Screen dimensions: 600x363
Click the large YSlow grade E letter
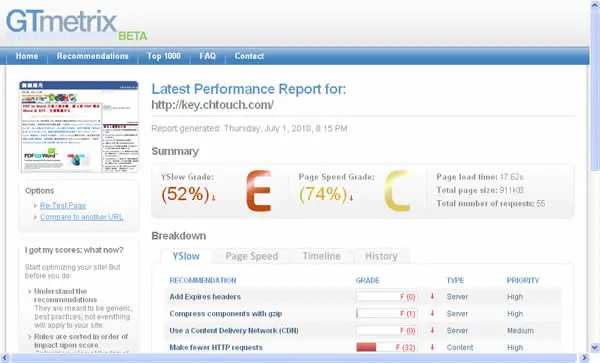point(259,191)
